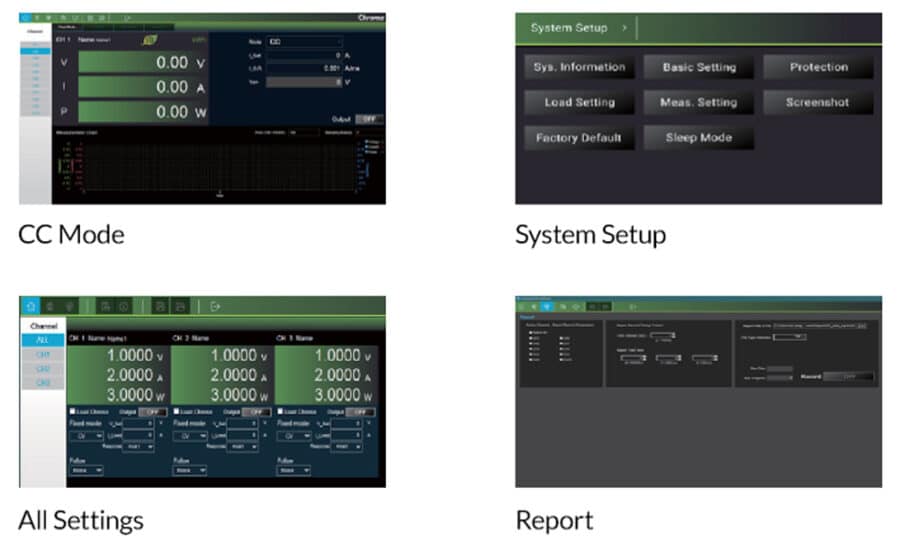Open CH 1 Follow dropdown
Viewport: 900px width, 550px height.
[x=86, y=470]
